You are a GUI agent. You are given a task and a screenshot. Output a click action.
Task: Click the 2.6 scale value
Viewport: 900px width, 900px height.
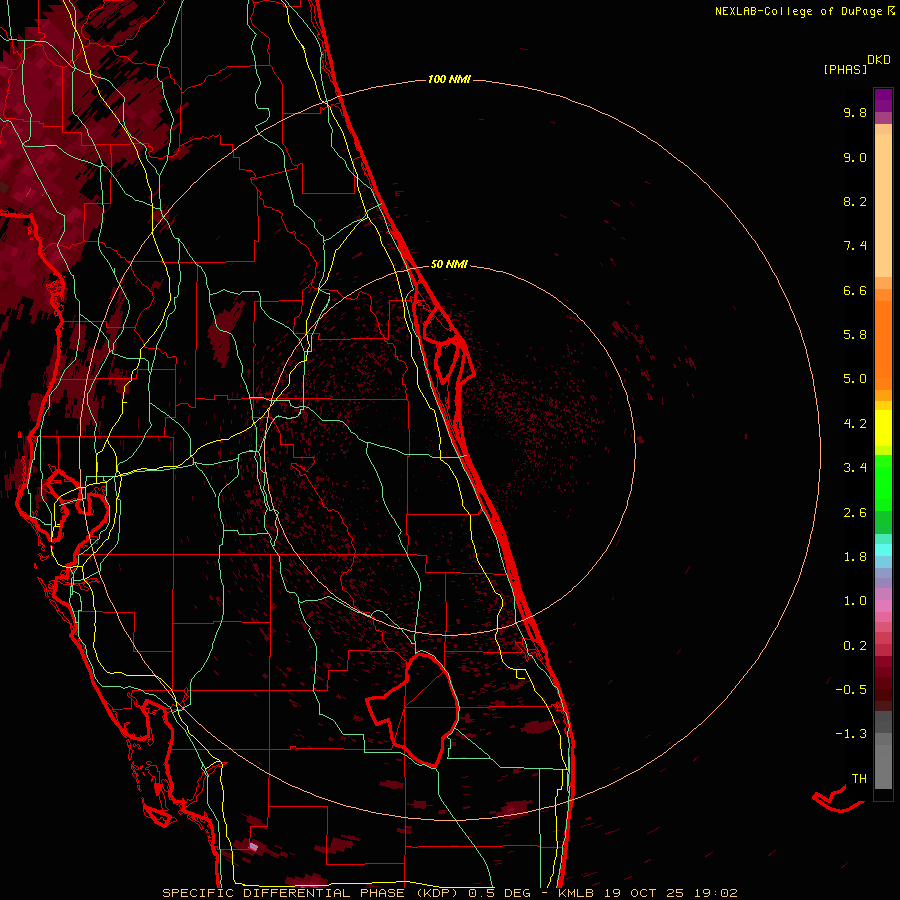tap(855, 513)
